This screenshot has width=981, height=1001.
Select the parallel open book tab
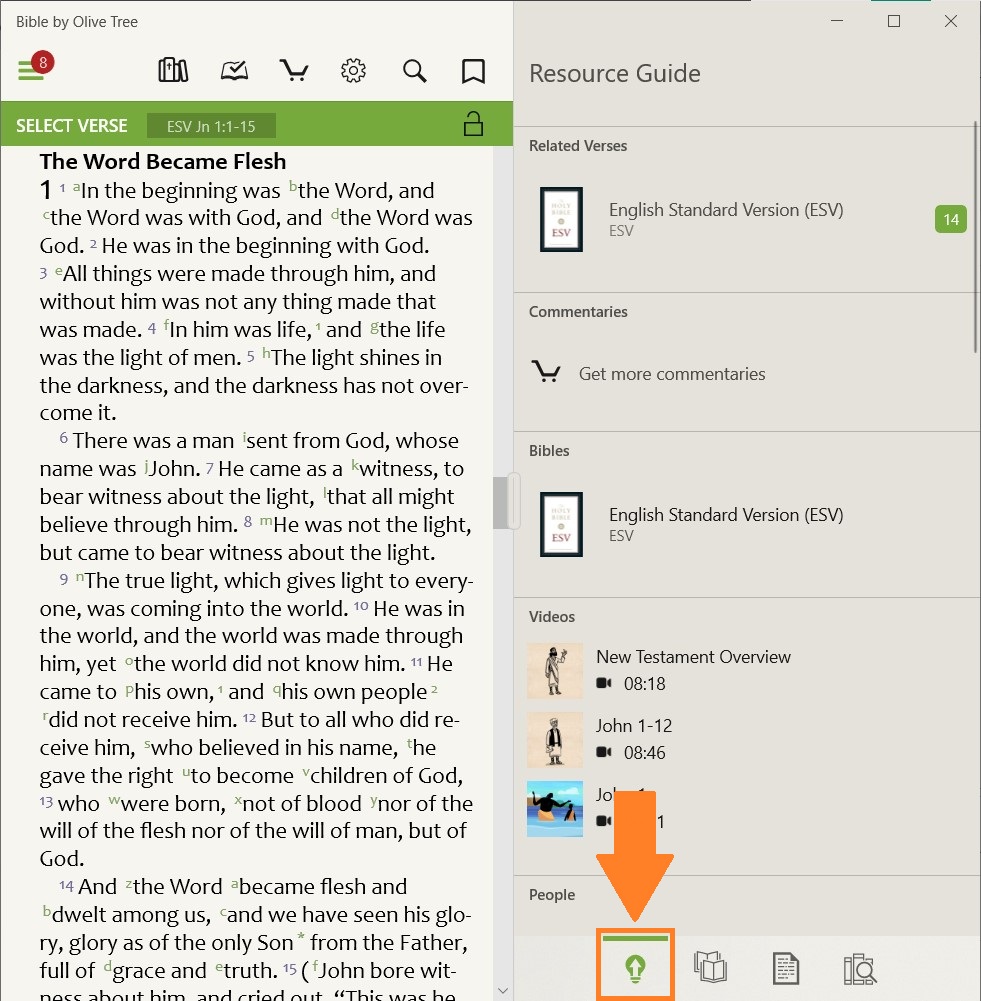point(710,967)
